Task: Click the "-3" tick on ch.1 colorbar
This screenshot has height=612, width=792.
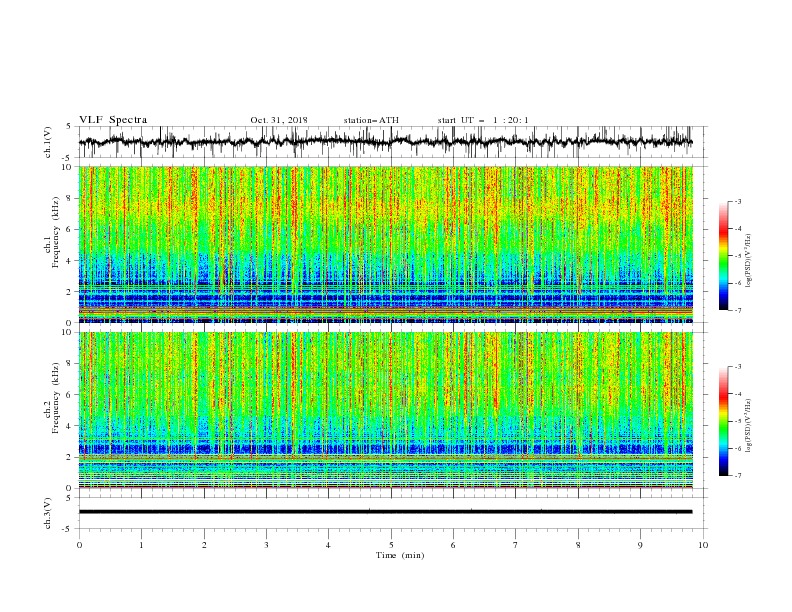Action: (738, 201)
